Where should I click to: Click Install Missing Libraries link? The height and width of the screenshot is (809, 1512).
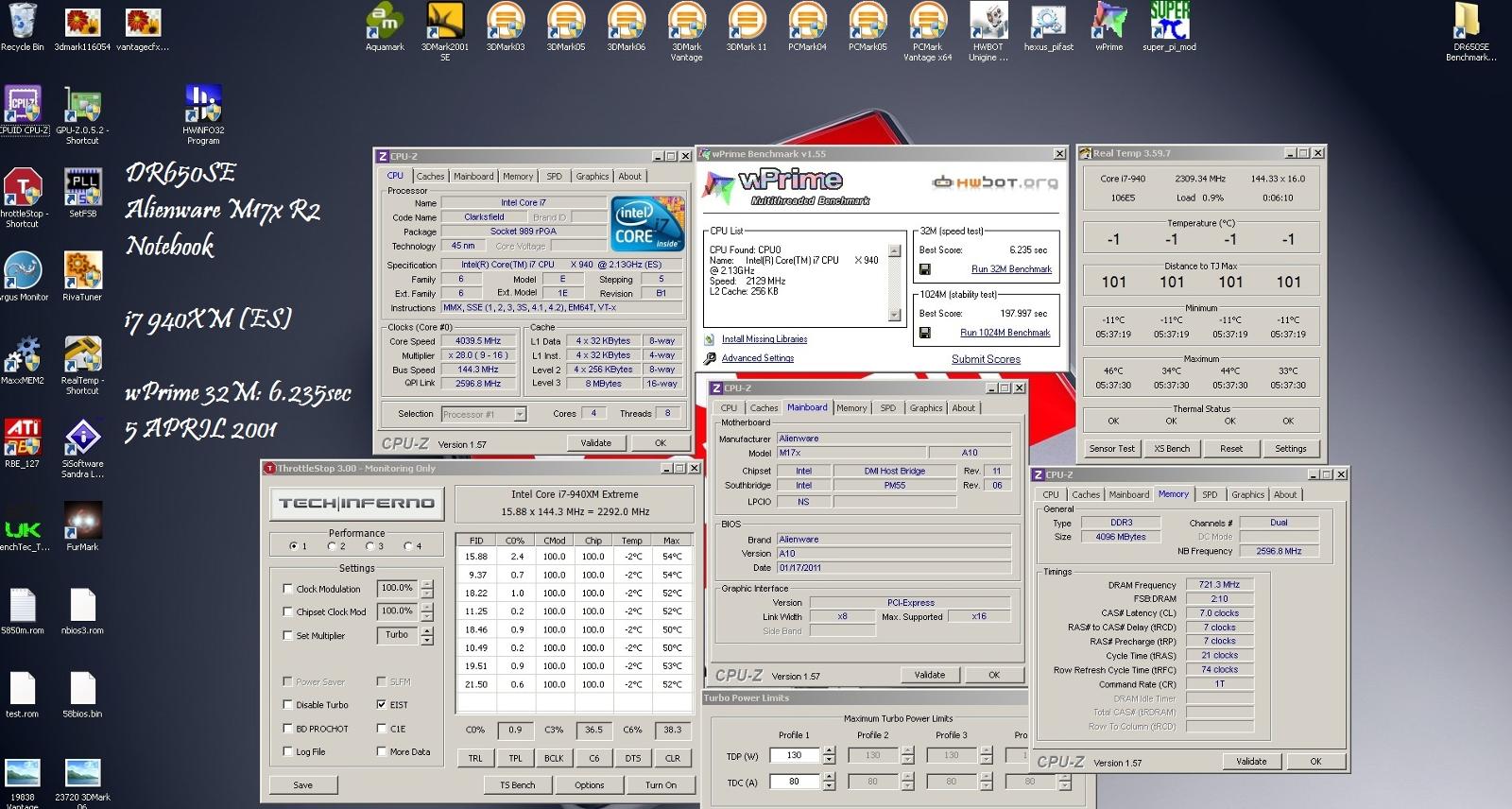pos(765,339)
